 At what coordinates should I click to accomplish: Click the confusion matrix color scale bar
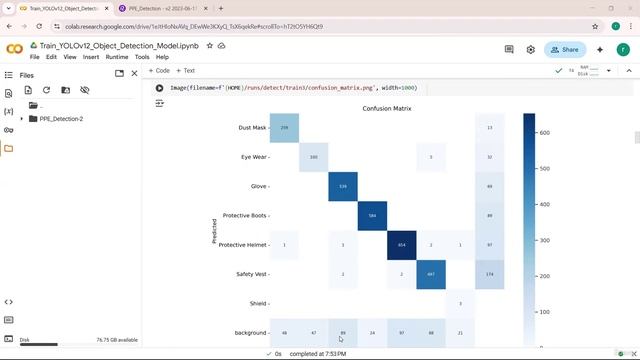coord(529,230)
